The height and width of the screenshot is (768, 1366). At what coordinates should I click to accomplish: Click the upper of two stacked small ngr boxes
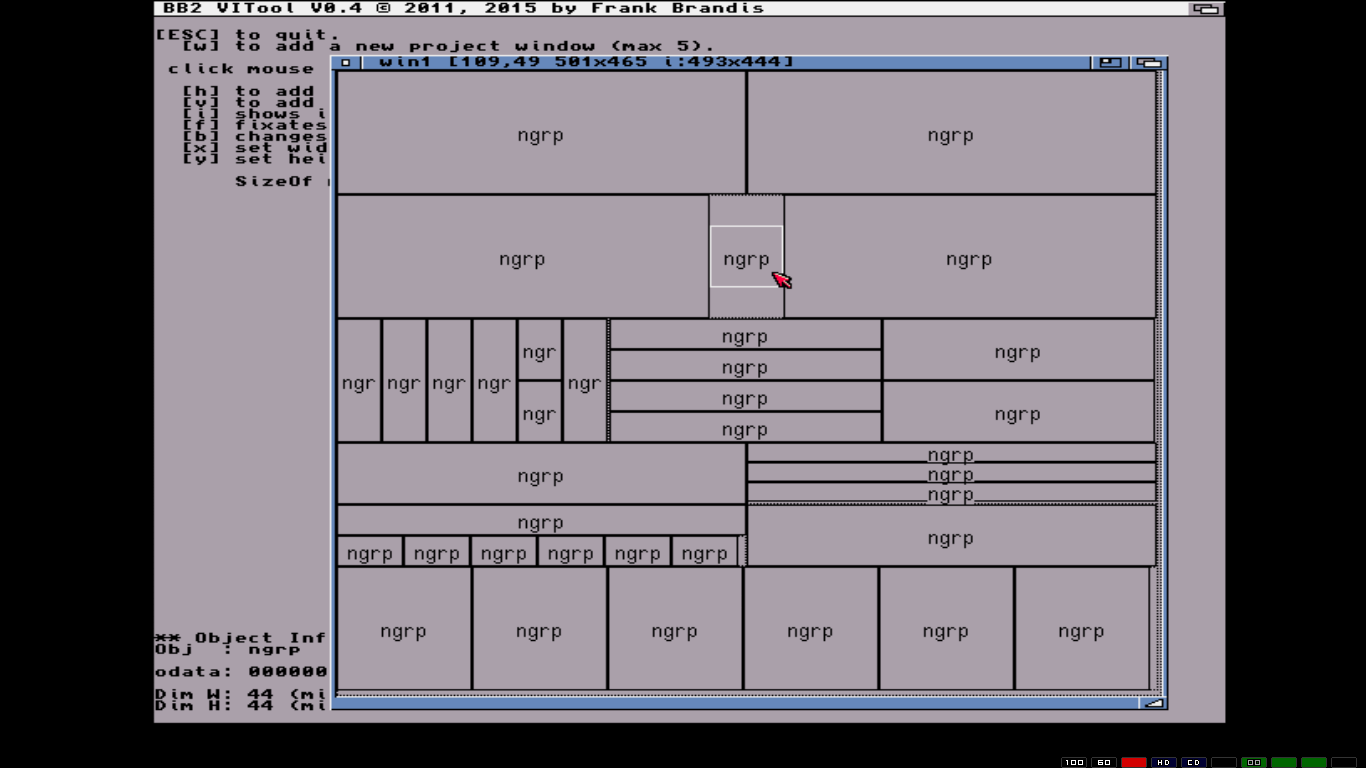[x=539, y=350]
